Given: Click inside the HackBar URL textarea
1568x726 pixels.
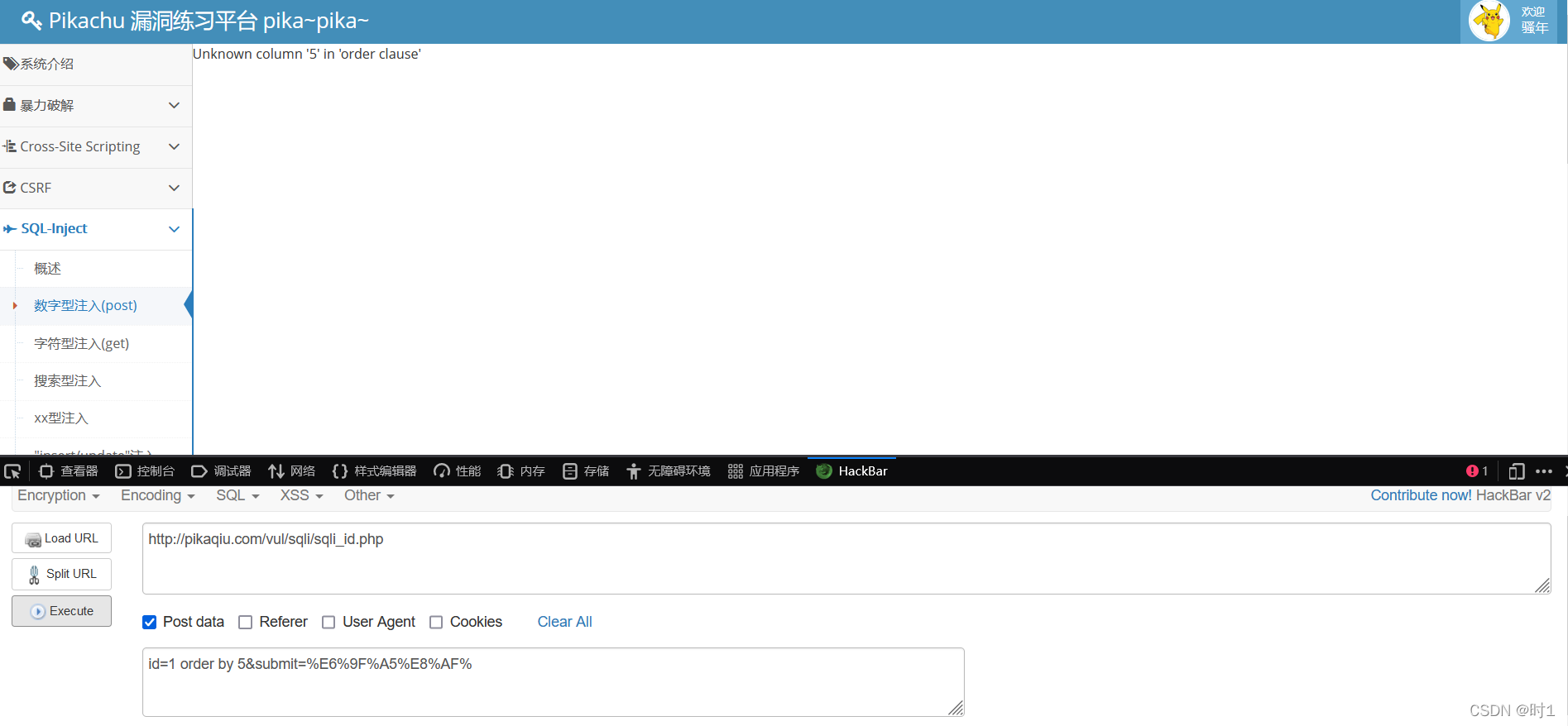Looking at the screenshot, I should 846,558.
